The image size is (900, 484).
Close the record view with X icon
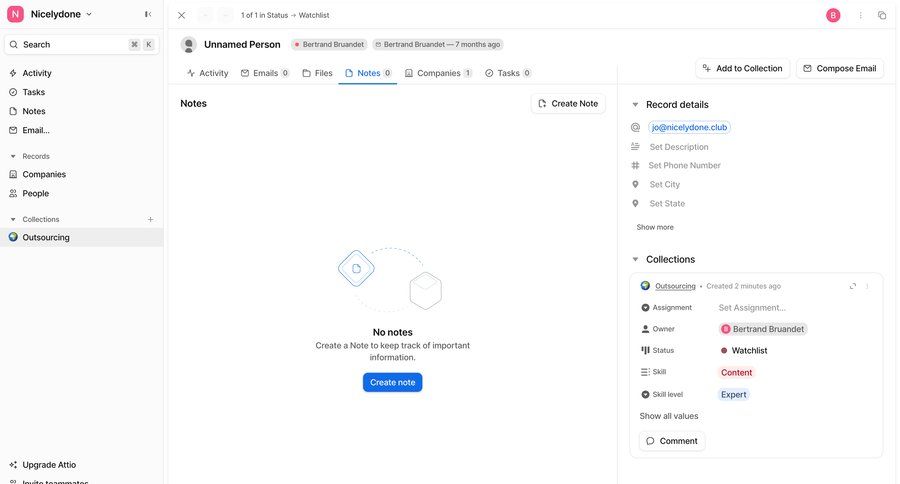pyautogui.click(x=181, y=15)
